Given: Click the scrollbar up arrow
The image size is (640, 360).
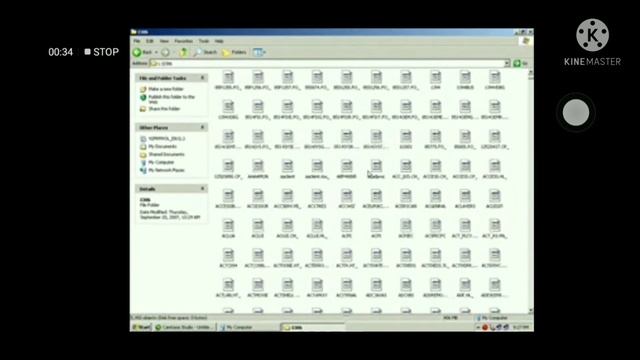Looking at the screenshot, I should pyautogui.click(x=531, y=73).
